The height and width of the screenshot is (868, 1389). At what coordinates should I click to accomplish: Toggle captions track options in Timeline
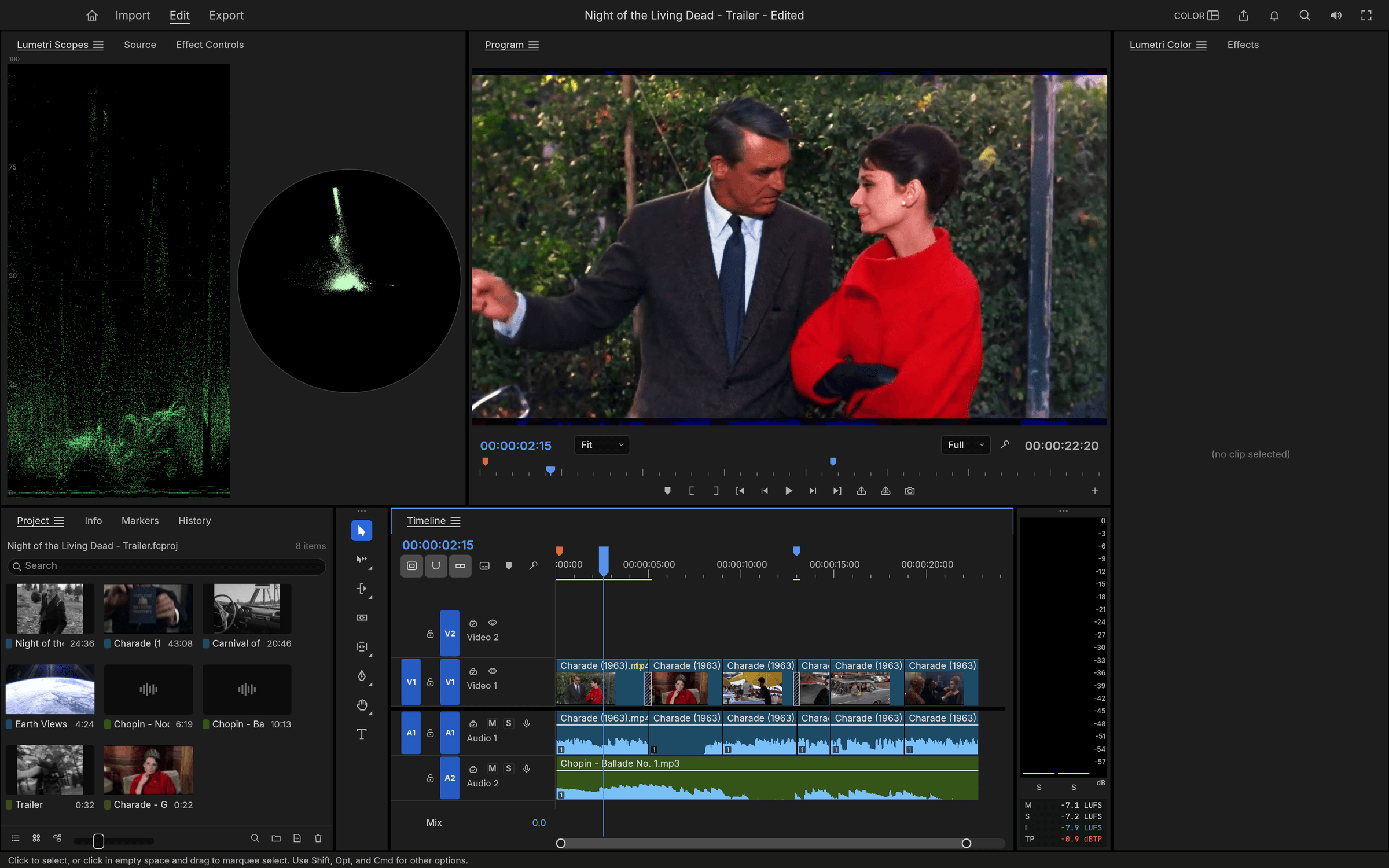coord(484,565)
